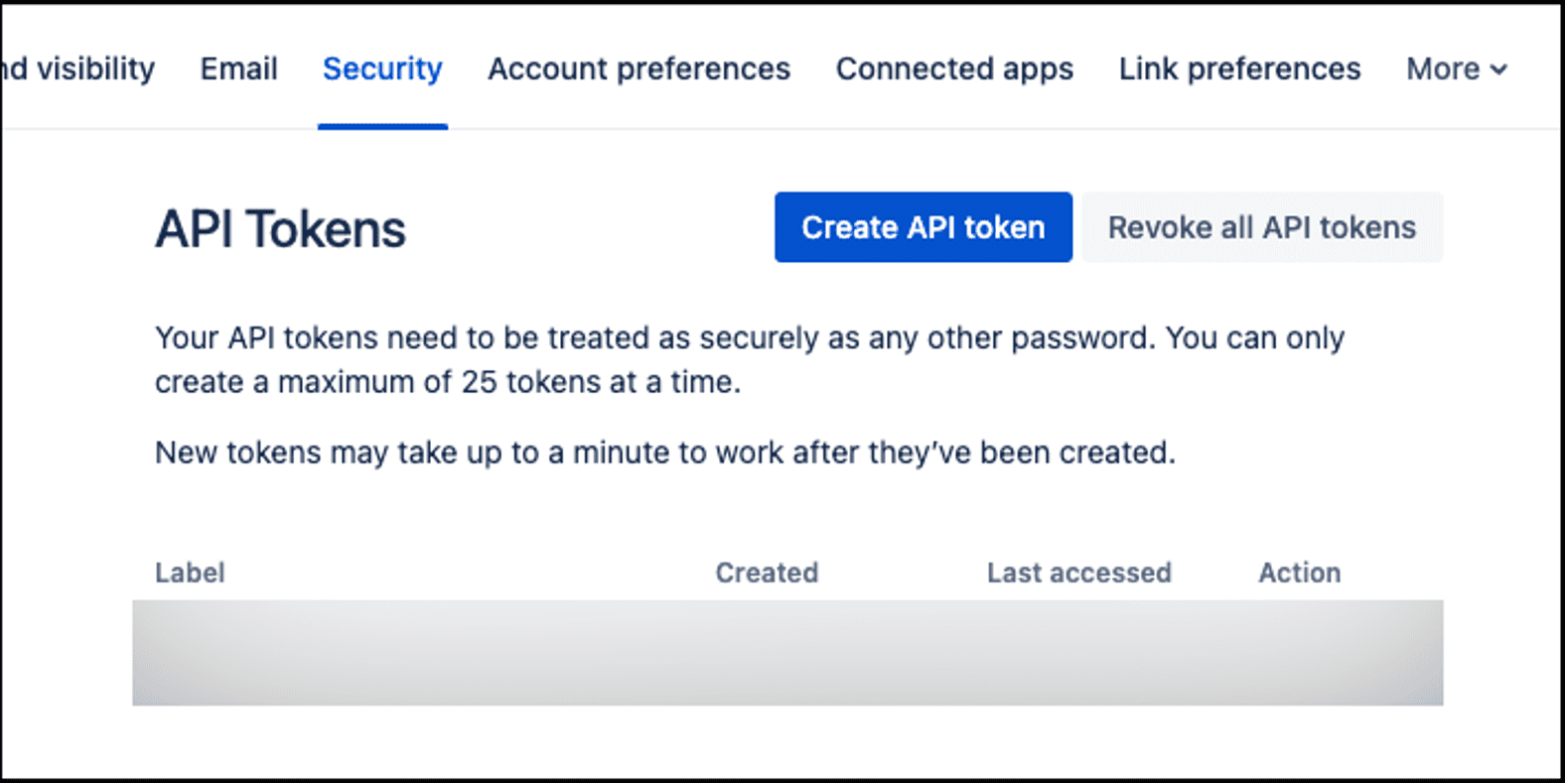This screenshot has width=1565, height=784.
Task: Click the blue underline beneath Security
Action: click(x=382, y=126)
